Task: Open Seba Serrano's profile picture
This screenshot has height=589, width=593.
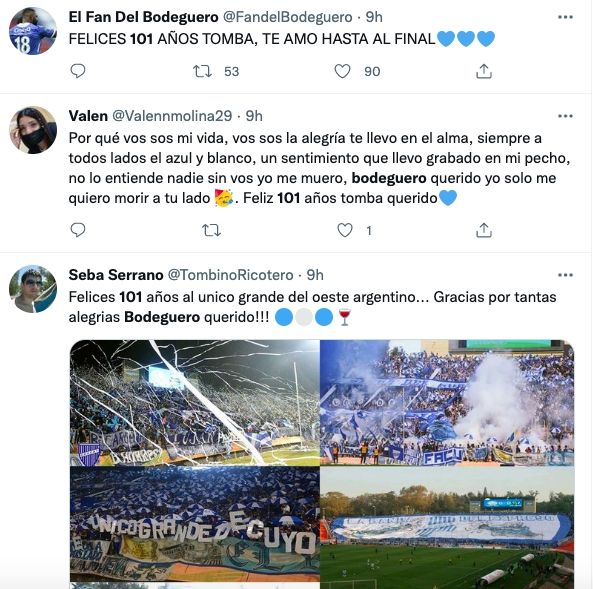Action: (x=33, y=289)
